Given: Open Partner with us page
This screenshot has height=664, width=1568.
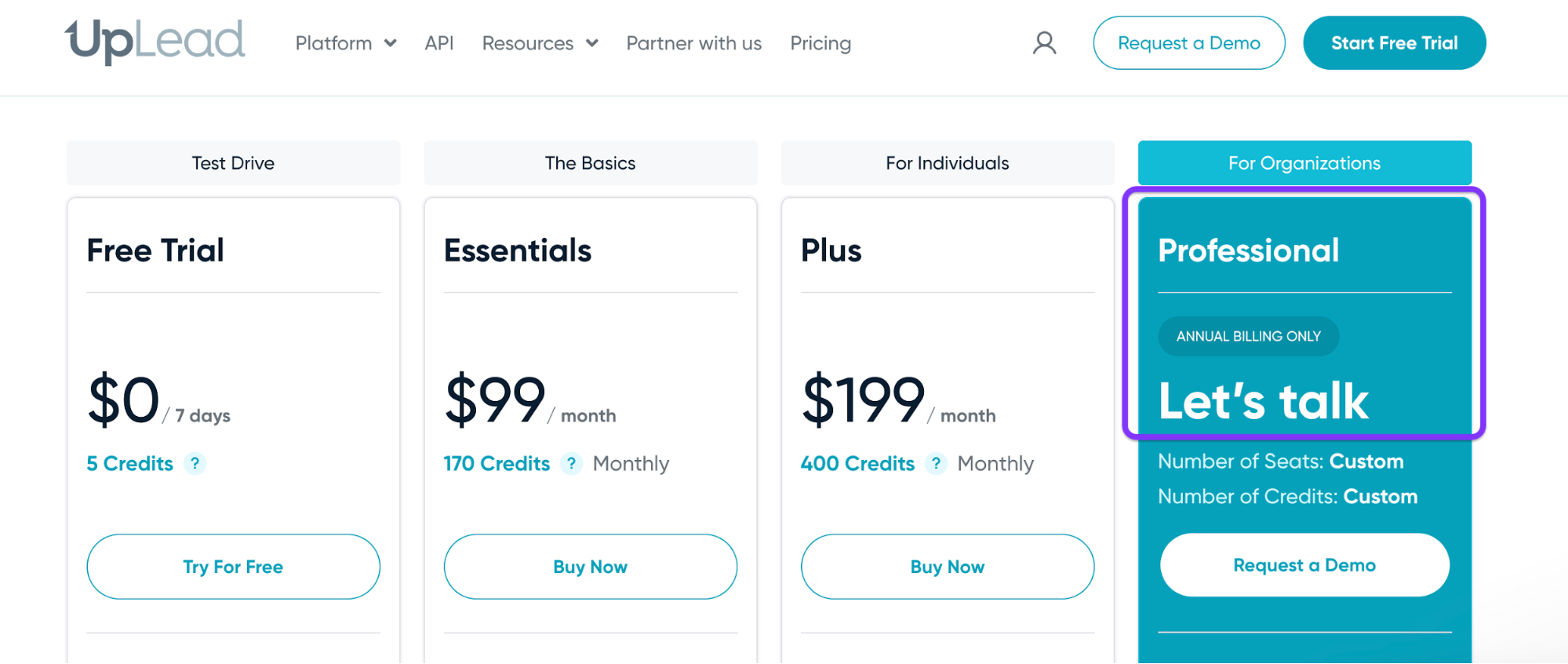Looking at the screenshot, I should point(693,43).
